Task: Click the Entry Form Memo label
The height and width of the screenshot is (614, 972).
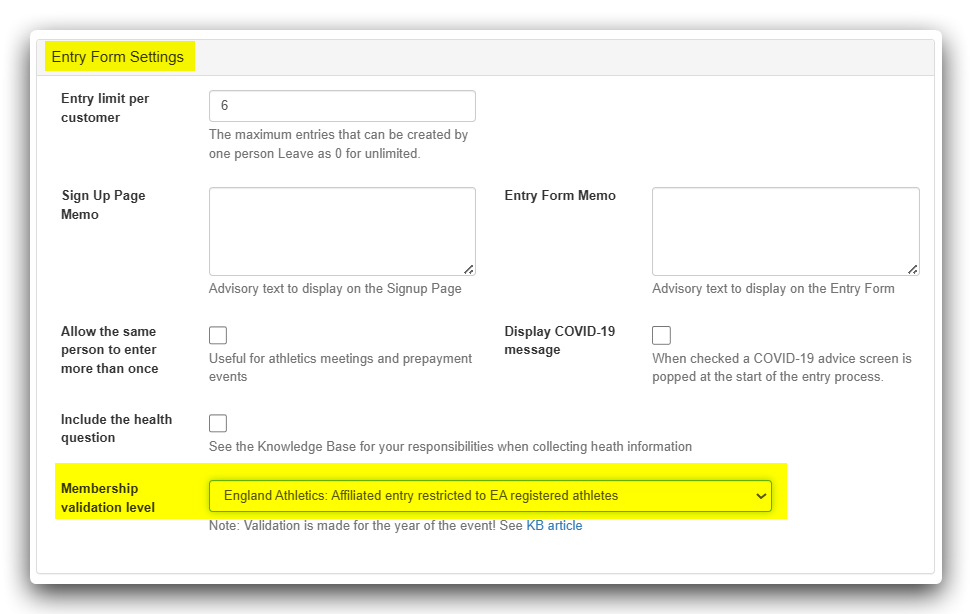Action: tap(560, 196)
